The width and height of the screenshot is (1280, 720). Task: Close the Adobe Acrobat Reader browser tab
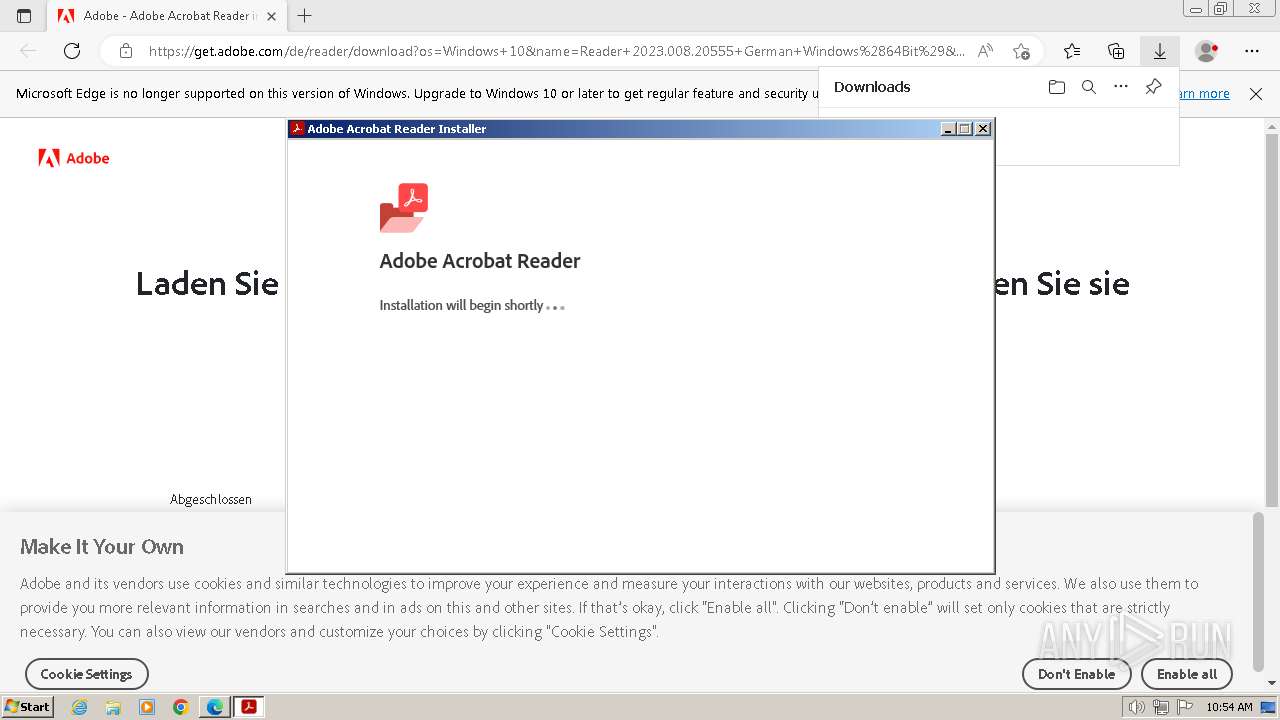271,16
